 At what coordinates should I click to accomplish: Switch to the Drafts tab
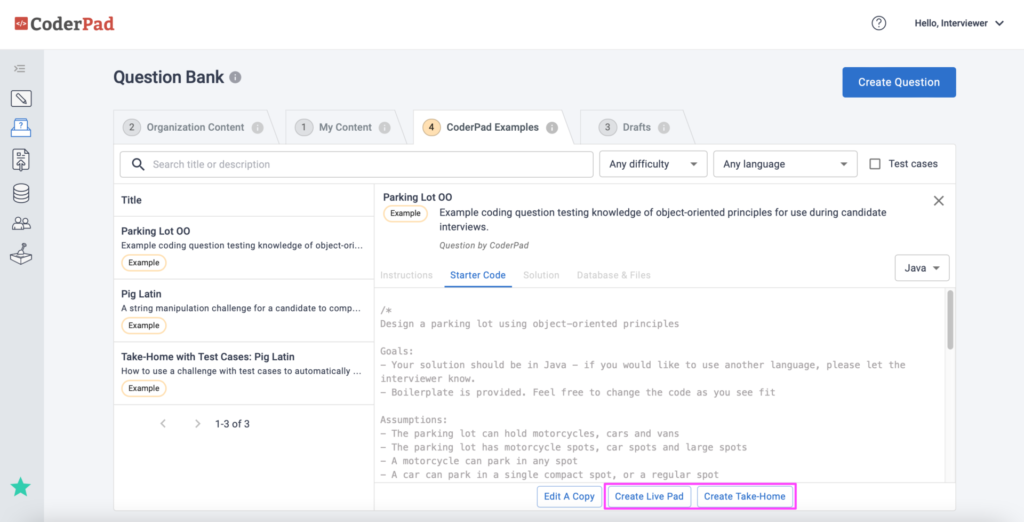[x=636, y=127]
